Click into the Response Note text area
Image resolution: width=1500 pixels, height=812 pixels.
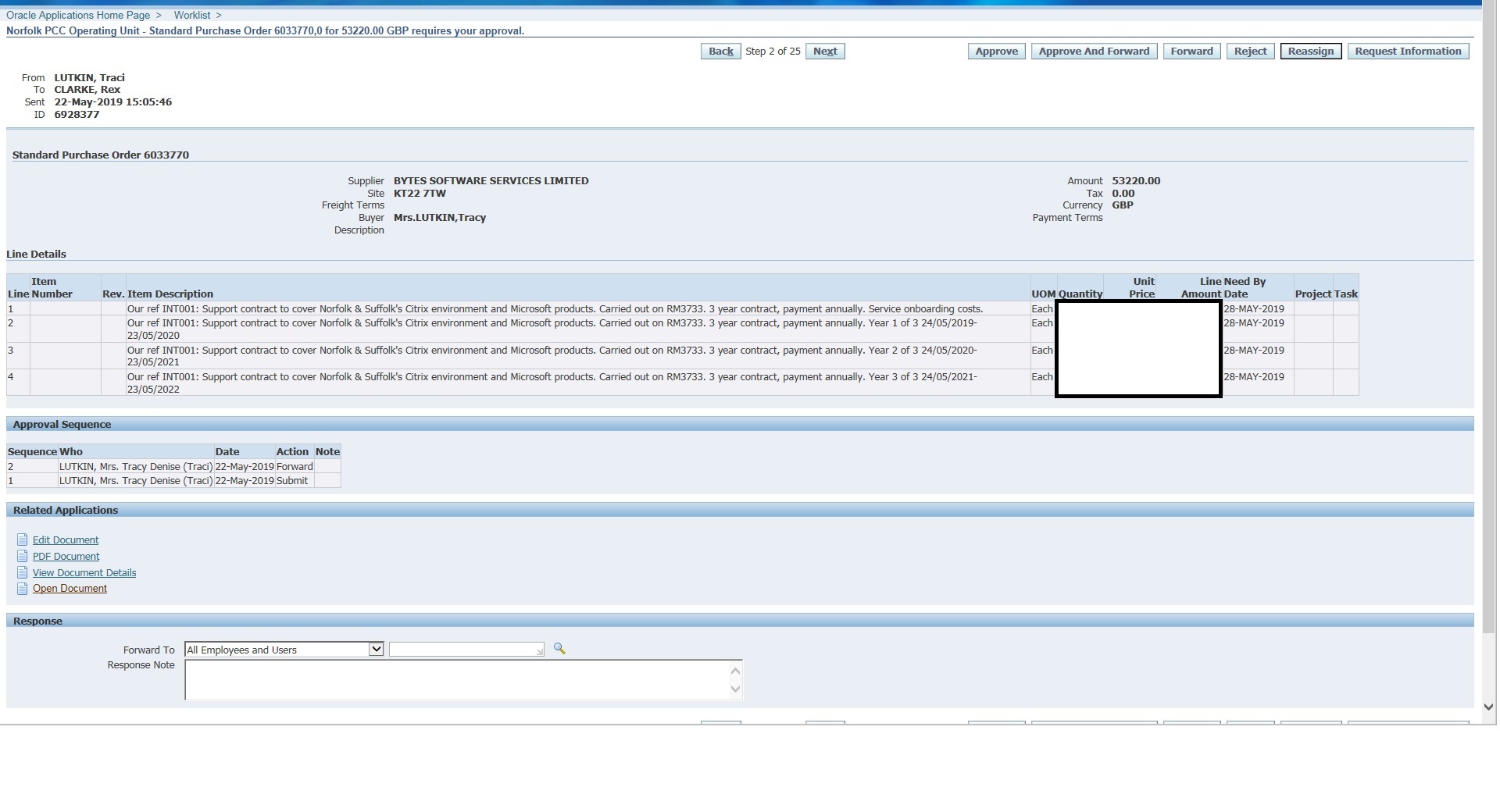457,680
